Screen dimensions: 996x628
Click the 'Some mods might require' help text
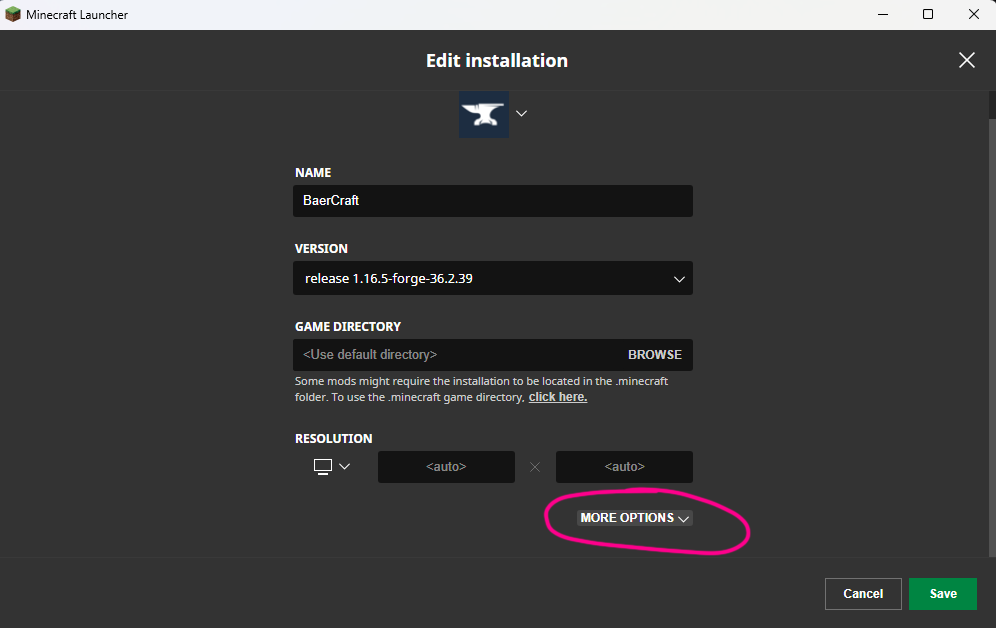[x=481, y=389]
